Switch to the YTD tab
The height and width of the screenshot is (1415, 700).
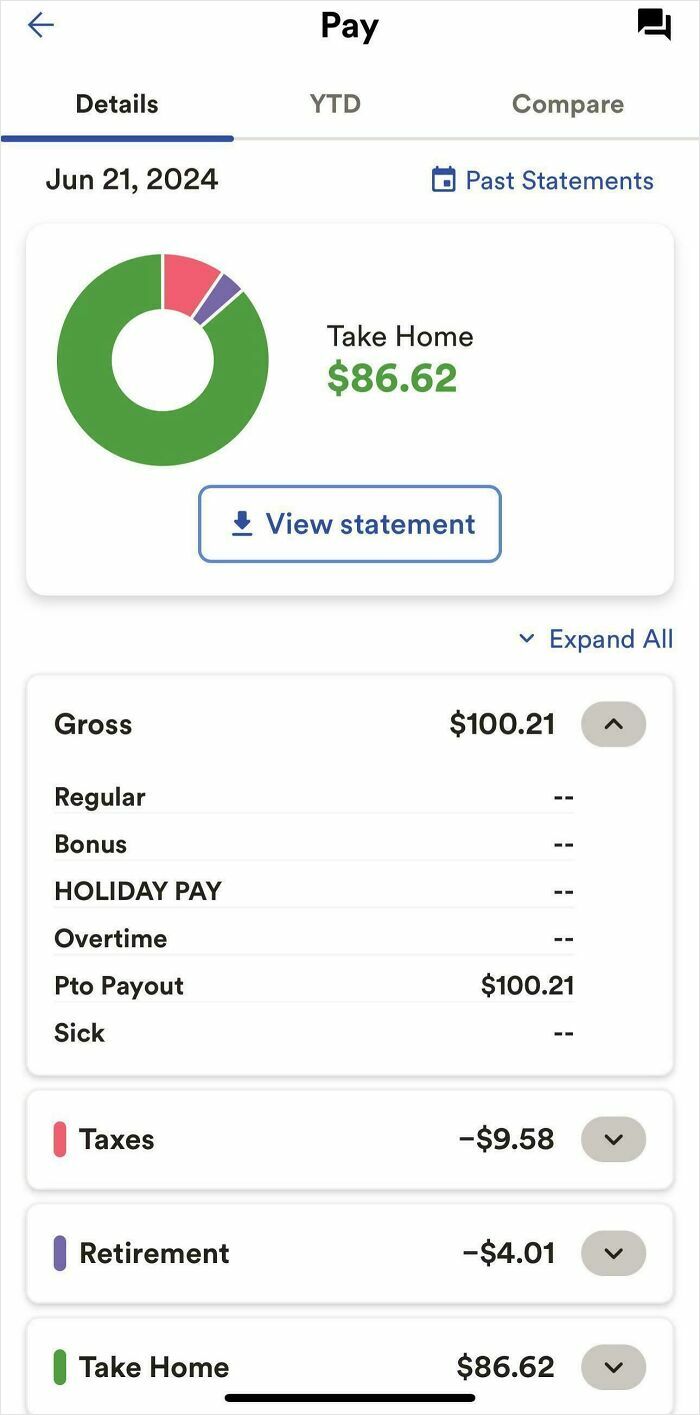(334, 103)
